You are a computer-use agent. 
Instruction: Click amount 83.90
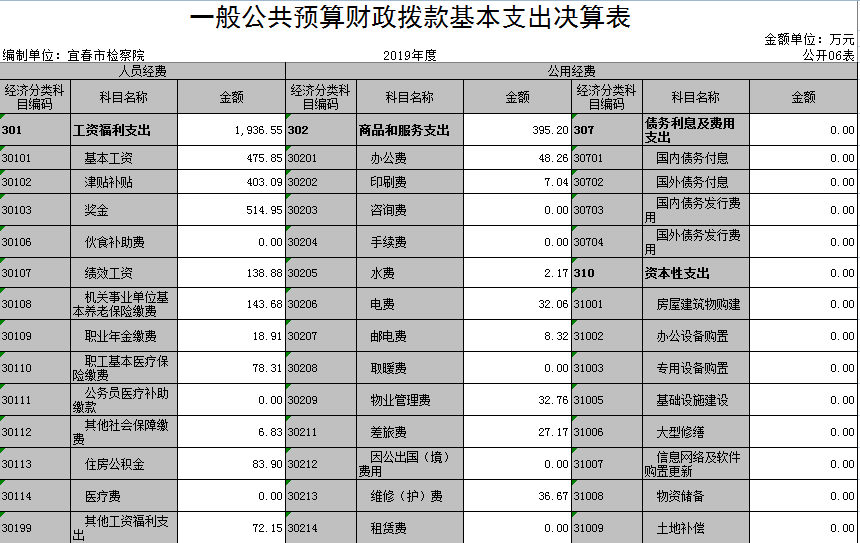pyautogui.click(x=231, y=464)
